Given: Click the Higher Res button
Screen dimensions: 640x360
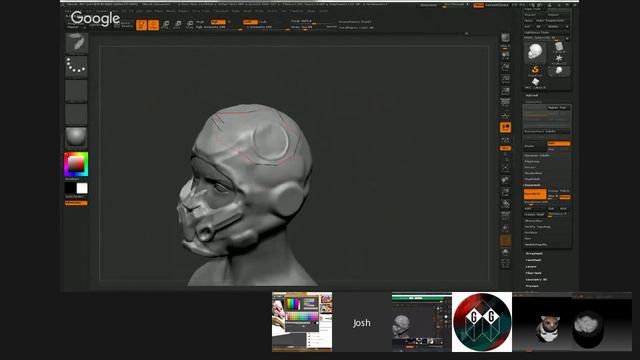Looking at the screenshot, I should pos(558,108).
